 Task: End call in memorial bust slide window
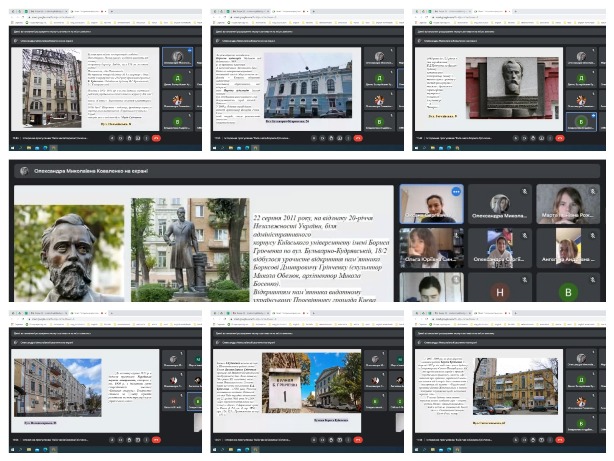point(560,138)
